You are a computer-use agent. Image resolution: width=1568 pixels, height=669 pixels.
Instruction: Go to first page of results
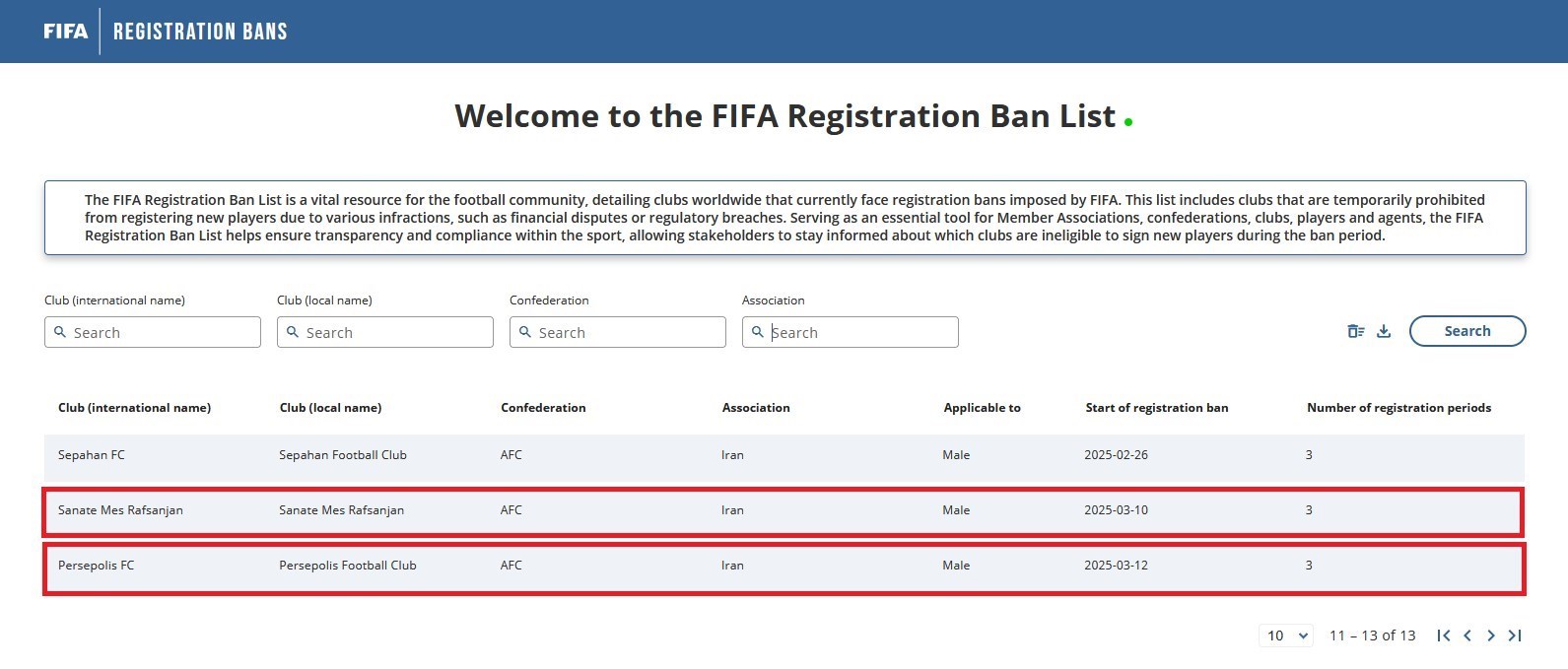(x=1444, y=636)
